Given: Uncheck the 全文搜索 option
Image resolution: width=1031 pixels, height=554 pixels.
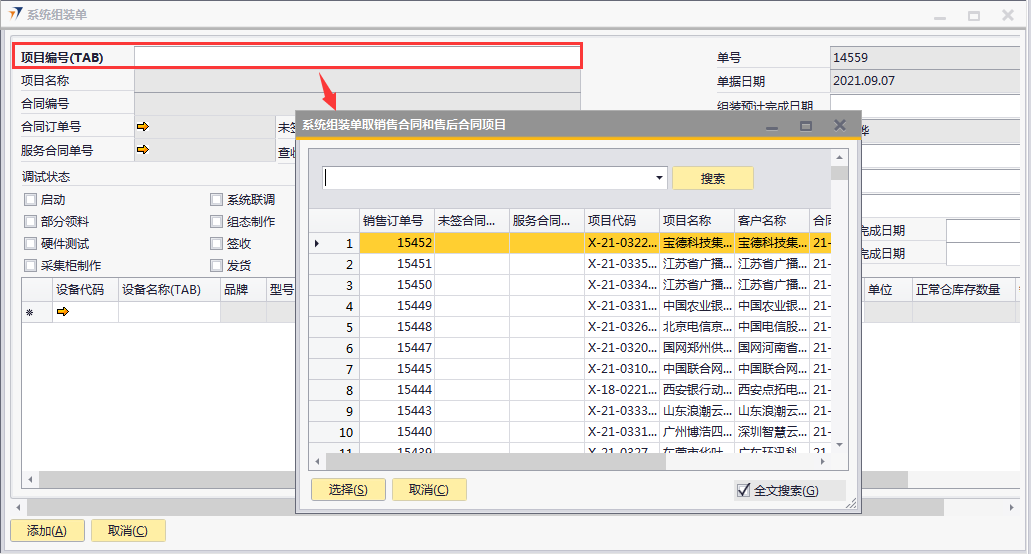Looking at the screenshot, I should coord(743,490).
